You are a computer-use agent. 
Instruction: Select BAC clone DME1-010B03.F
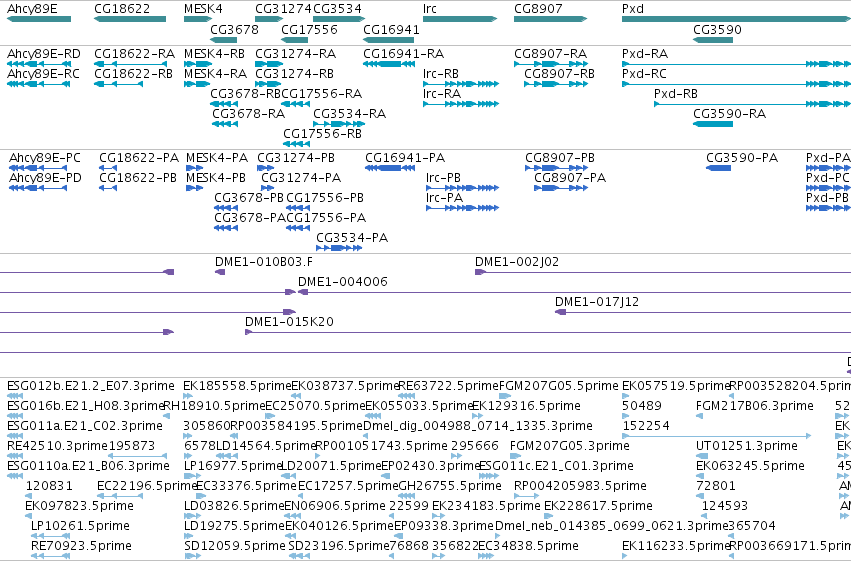pyautogui.click(x=264, y=262)
